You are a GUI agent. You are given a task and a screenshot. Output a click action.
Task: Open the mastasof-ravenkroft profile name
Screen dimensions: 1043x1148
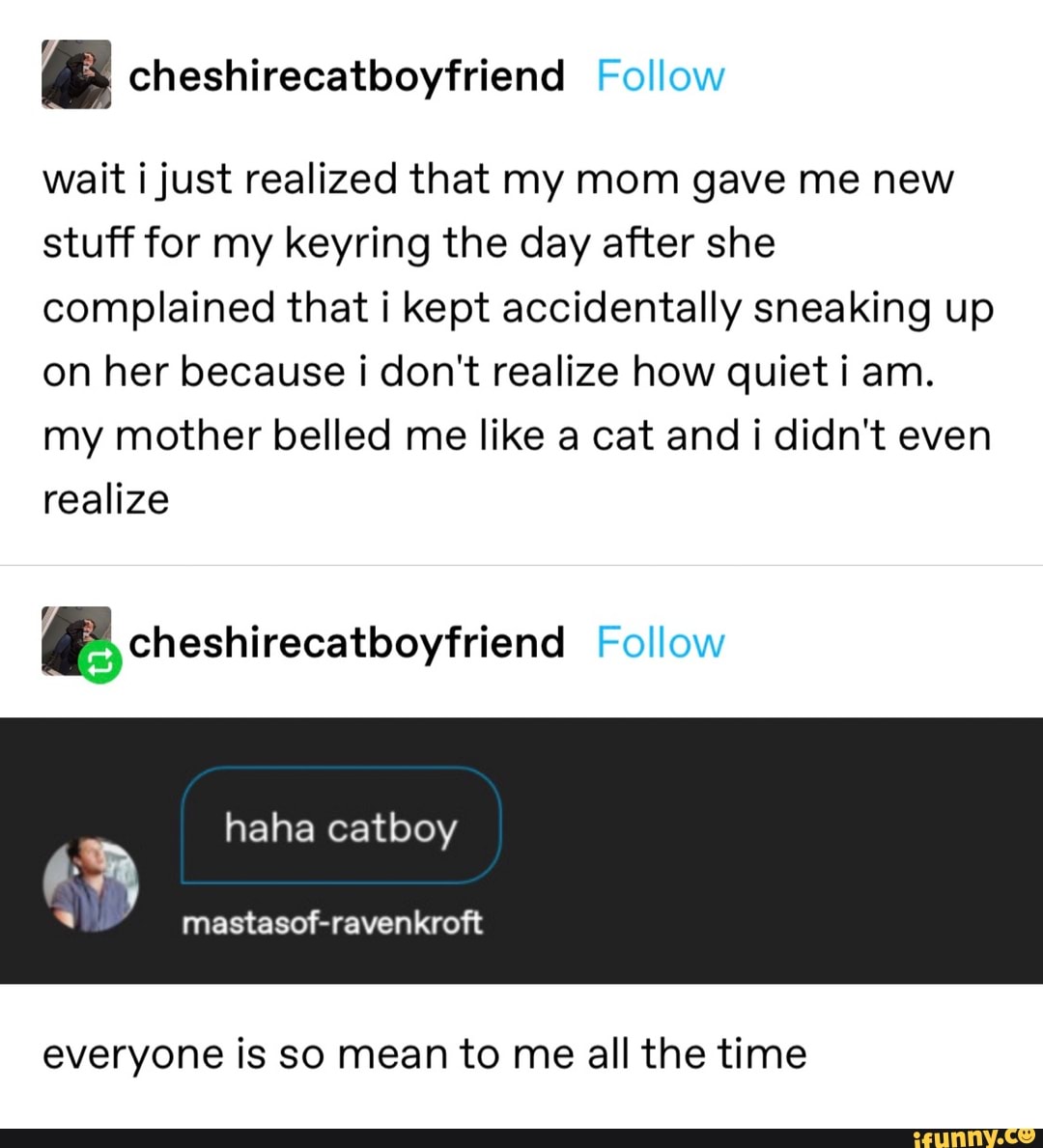click(x=331, y=924)
